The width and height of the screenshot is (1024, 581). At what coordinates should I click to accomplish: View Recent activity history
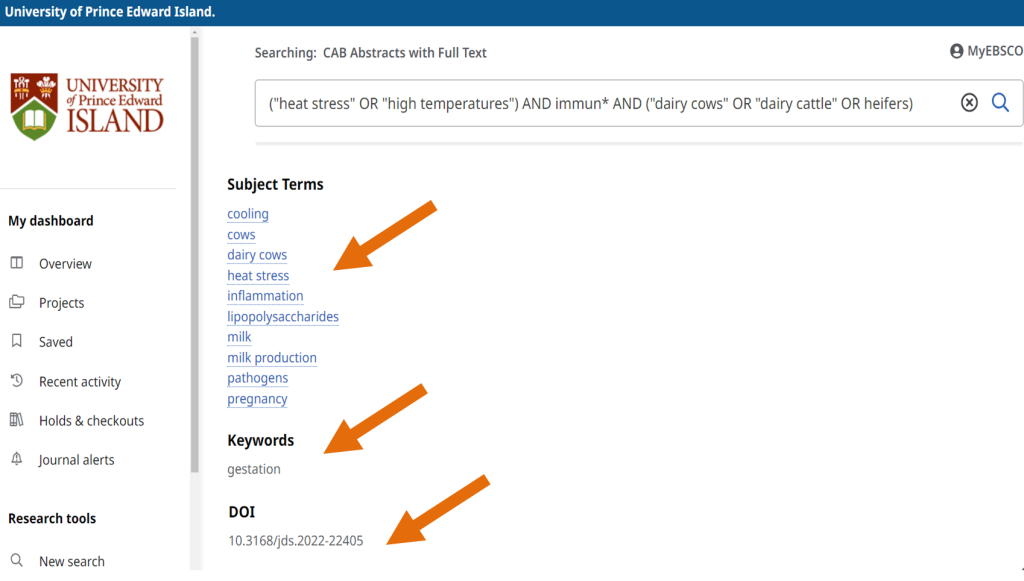tap(79, 382)
